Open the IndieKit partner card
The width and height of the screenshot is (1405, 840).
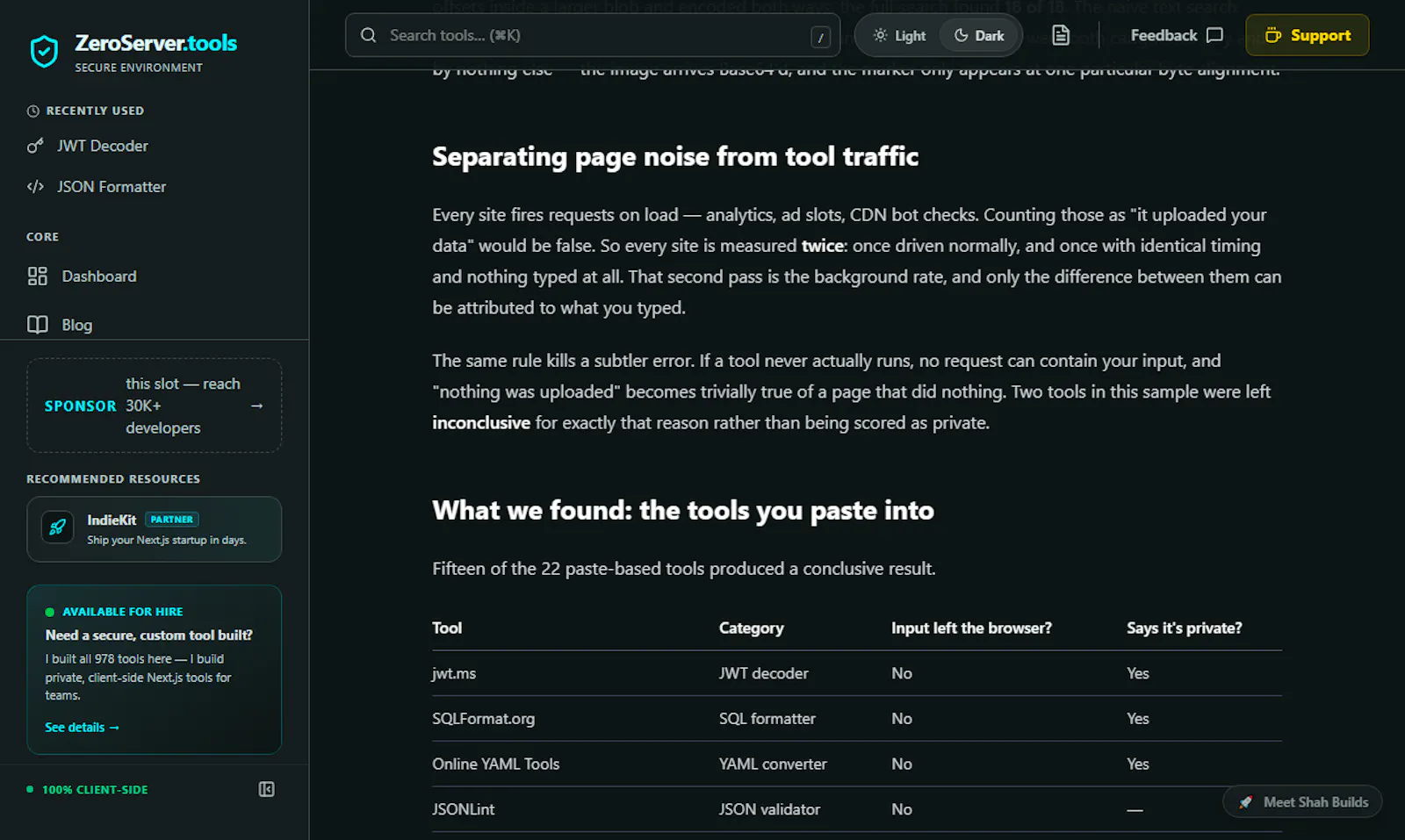click(154, 529)
